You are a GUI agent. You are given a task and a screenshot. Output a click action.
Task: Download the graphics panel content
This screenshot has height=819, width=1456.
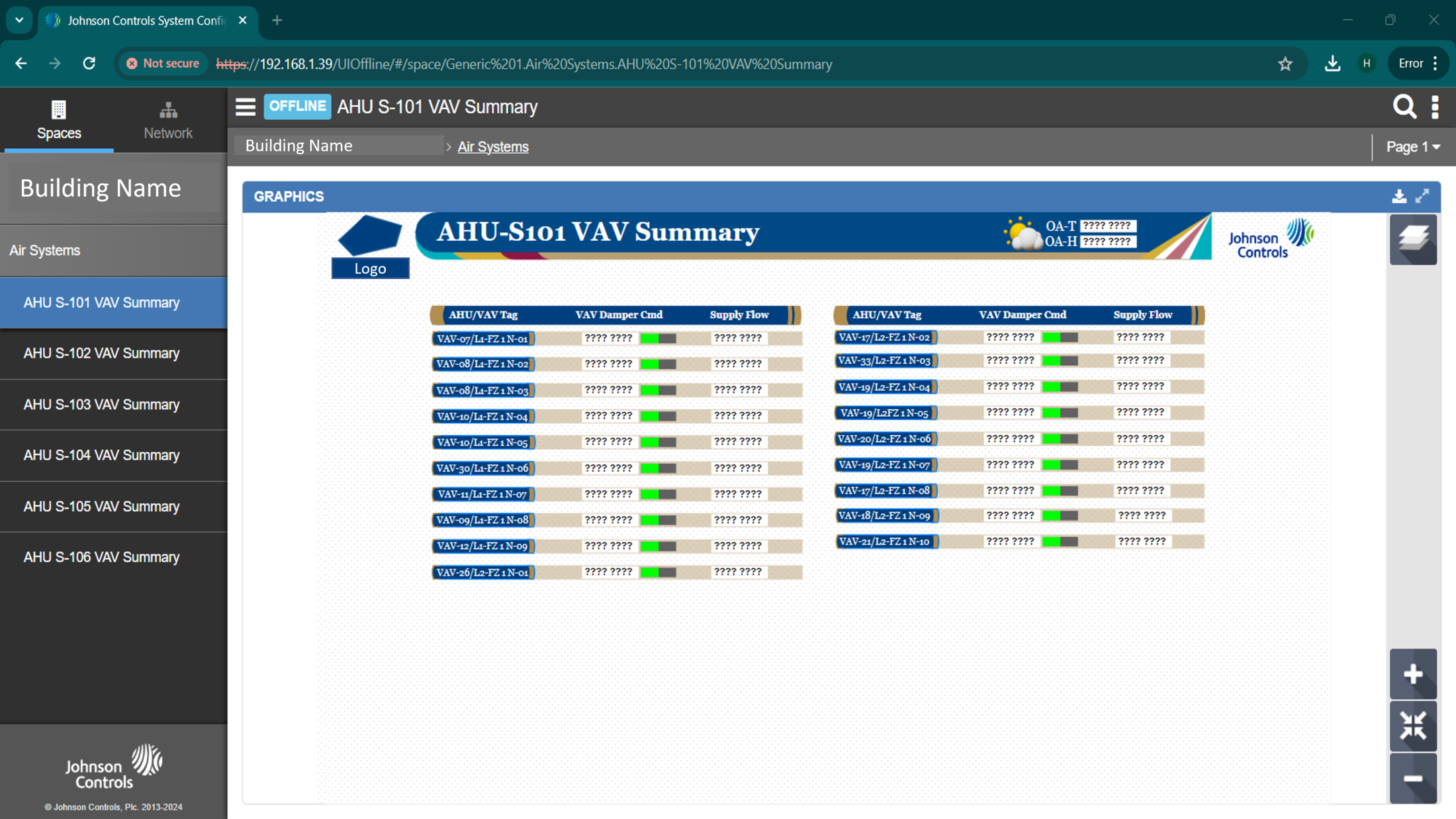pos(1398,196)
